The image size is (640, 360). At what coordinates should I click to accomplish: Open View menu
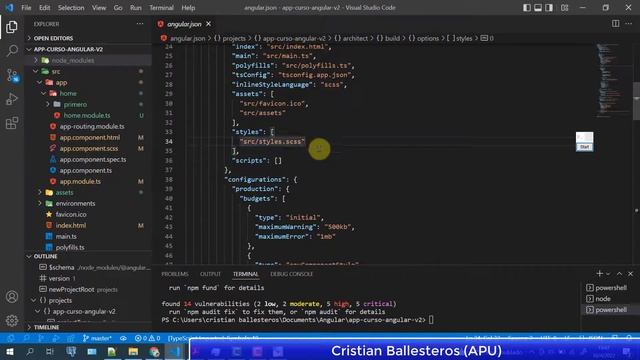99,8
